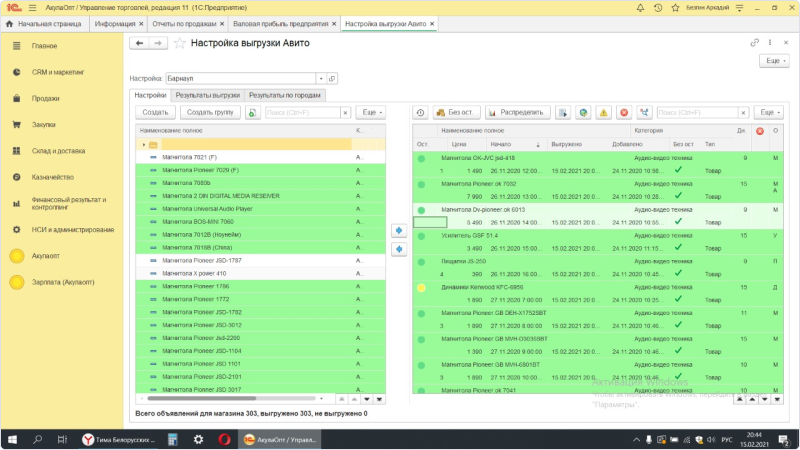Click the left-arrow transfer button between lists
800x450 pixels.
(x=400, y=249)
